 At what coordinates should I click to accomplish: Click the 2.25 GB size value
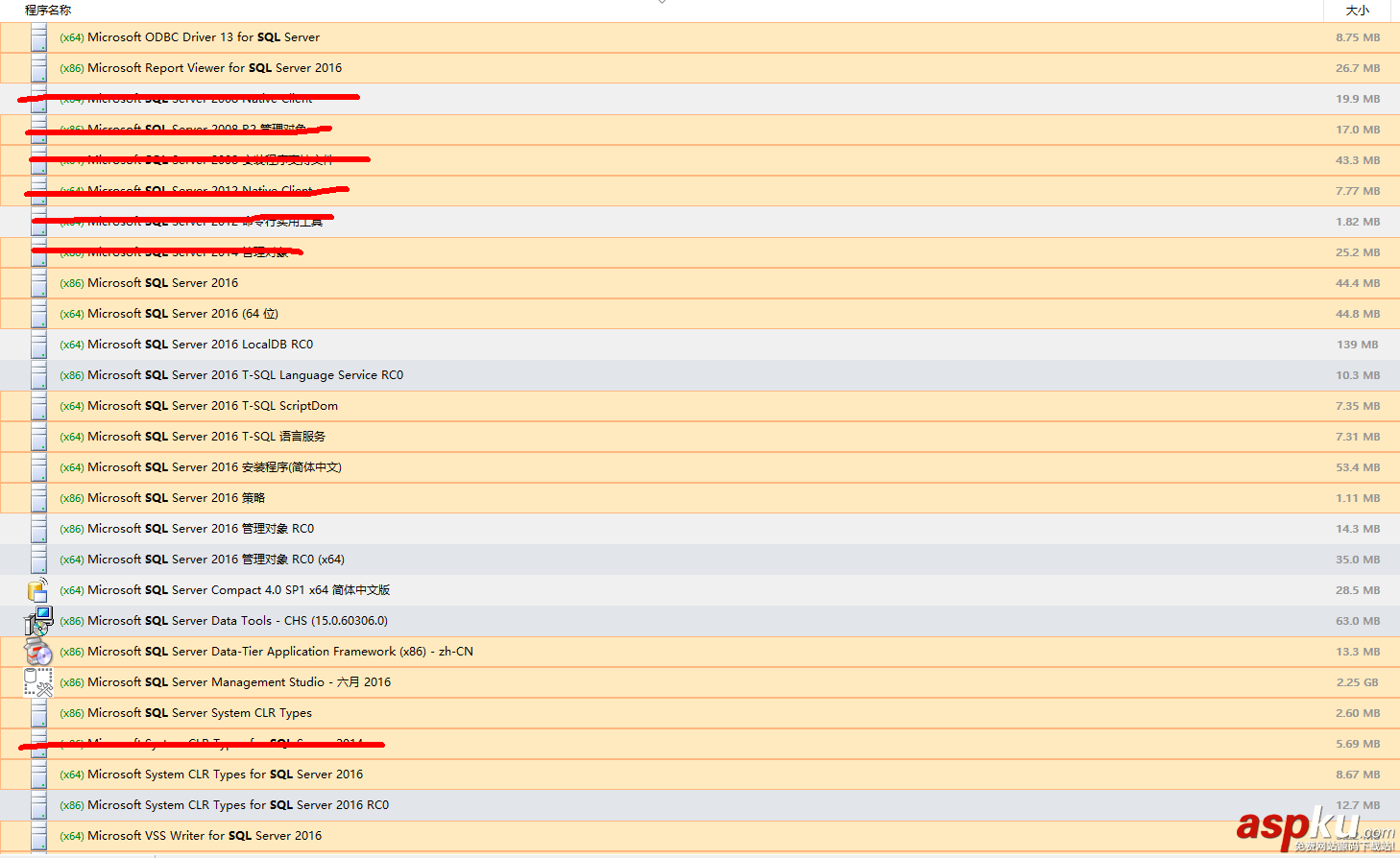click(1358, 682)
